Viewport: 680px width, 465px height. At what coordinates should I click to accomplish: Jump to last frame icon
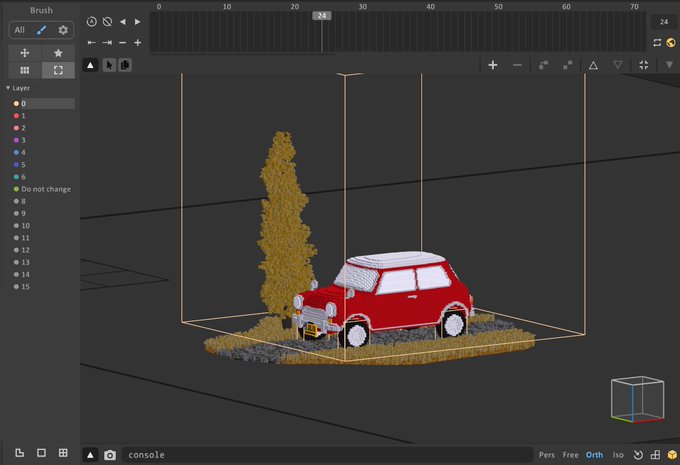point(107,43)
